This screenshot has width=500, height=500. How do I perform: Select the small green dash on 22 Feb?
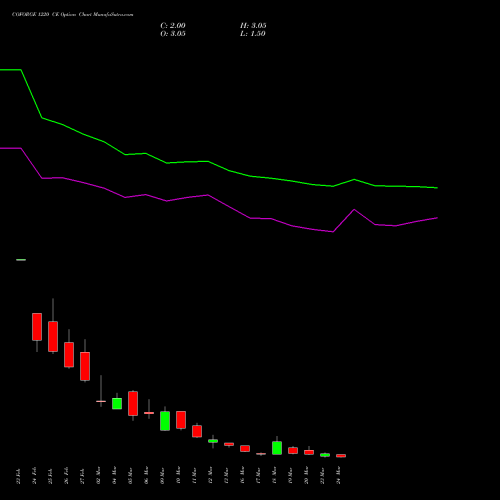21,260
